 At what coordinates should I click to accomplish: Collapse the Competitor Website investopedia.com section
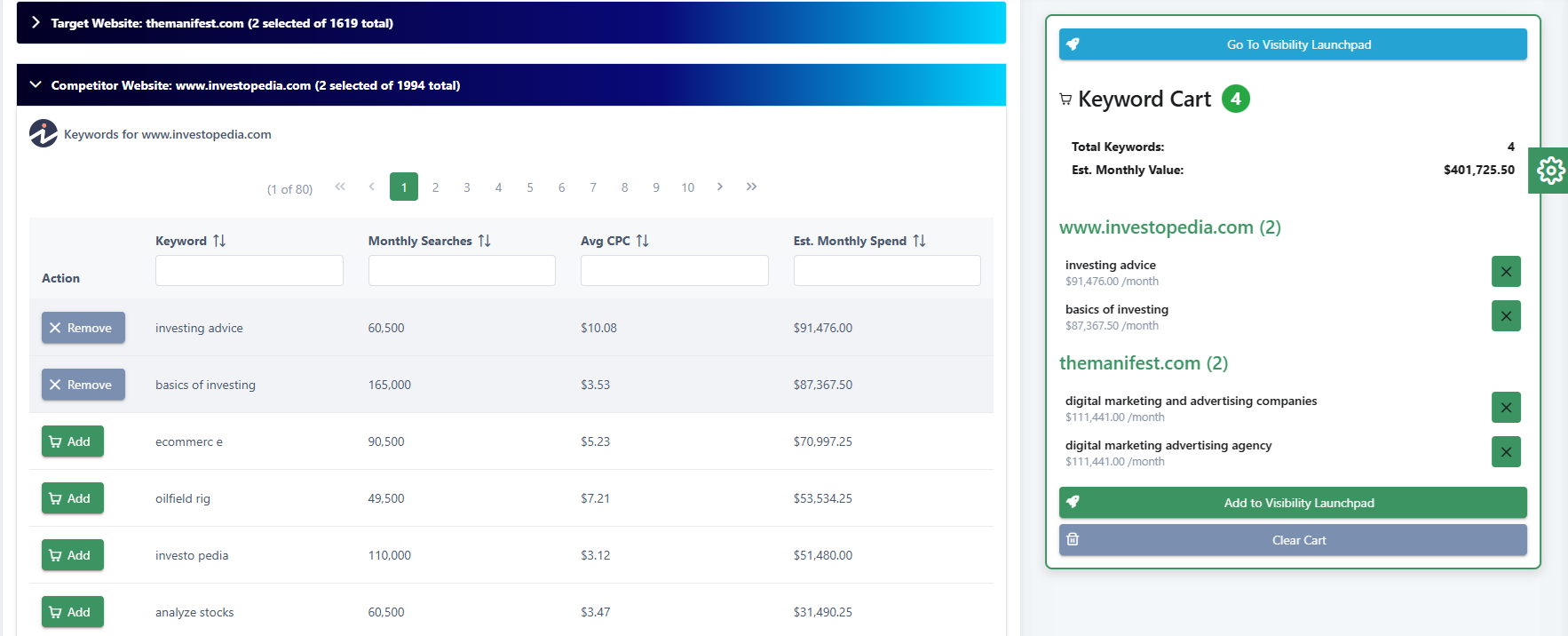click(511, 85)
